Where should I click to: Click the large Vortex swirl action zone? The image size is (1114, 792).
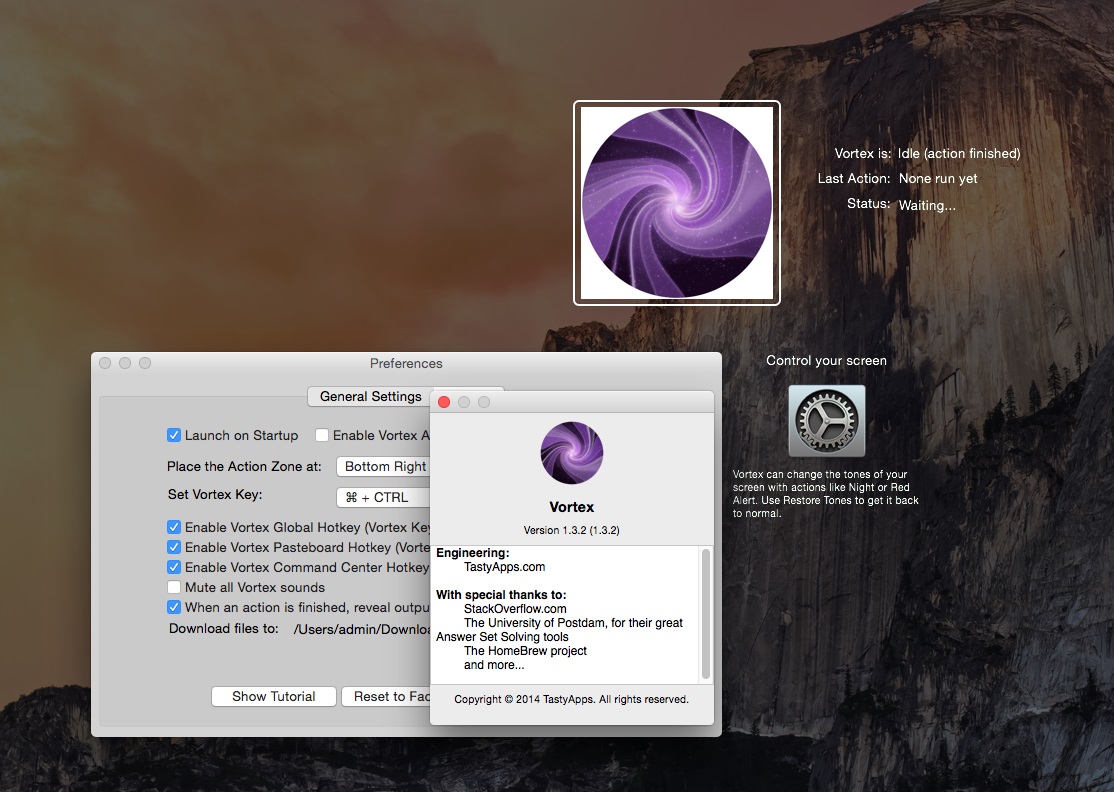tap(676, 203)
